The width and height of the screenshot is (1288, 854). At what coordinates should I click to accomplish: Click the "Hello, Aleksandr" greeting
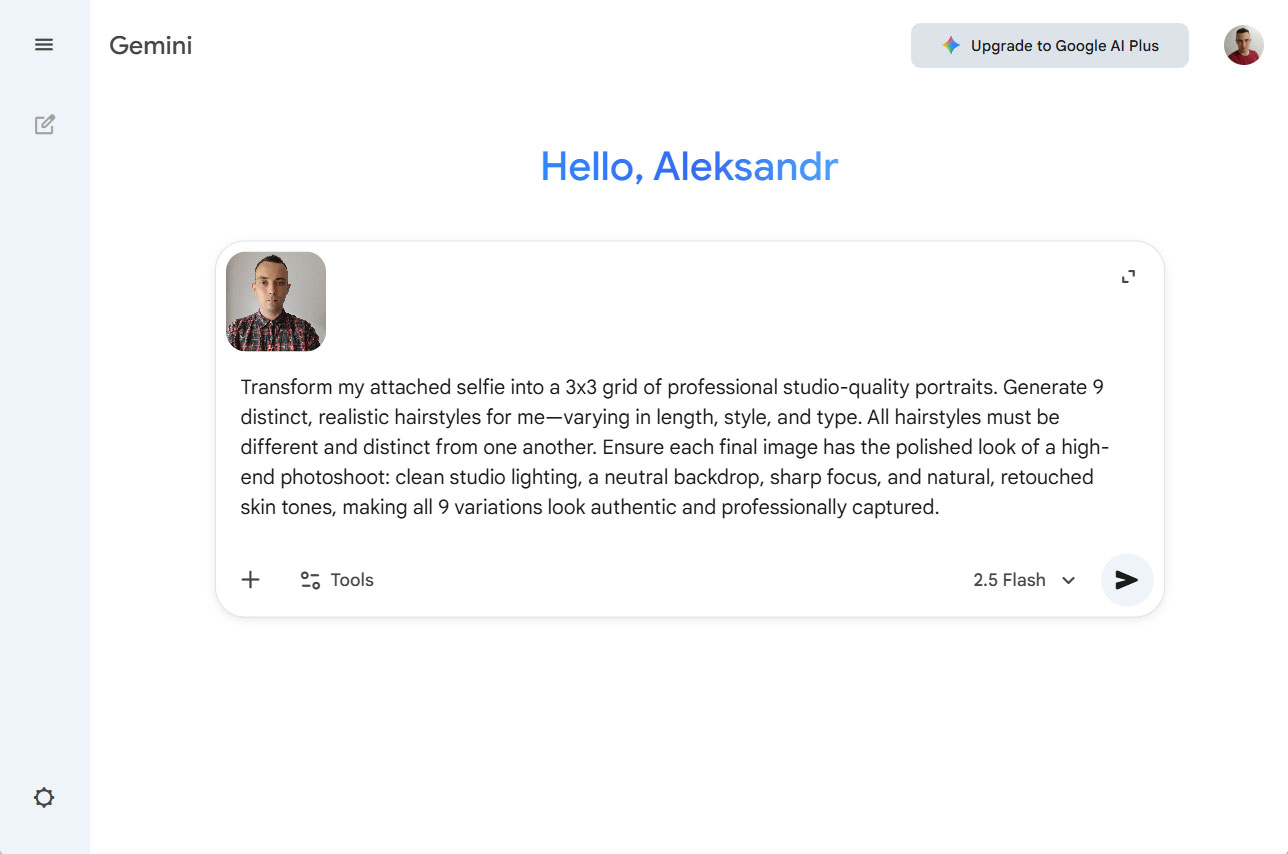coord(689,167)
